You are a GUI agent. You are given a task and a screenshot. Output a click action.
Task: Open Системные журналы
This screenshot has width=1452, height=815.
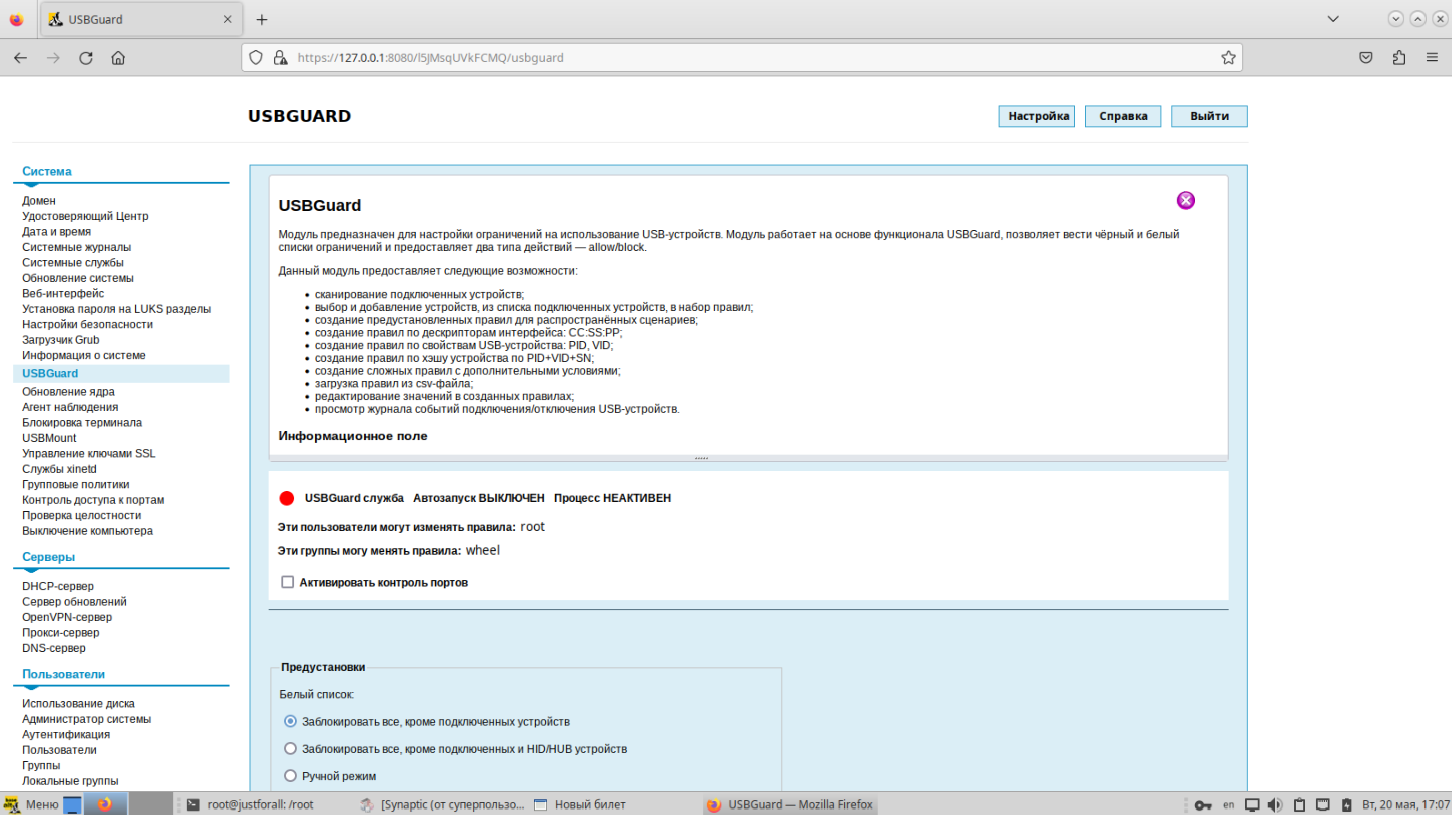pos(76,247)
